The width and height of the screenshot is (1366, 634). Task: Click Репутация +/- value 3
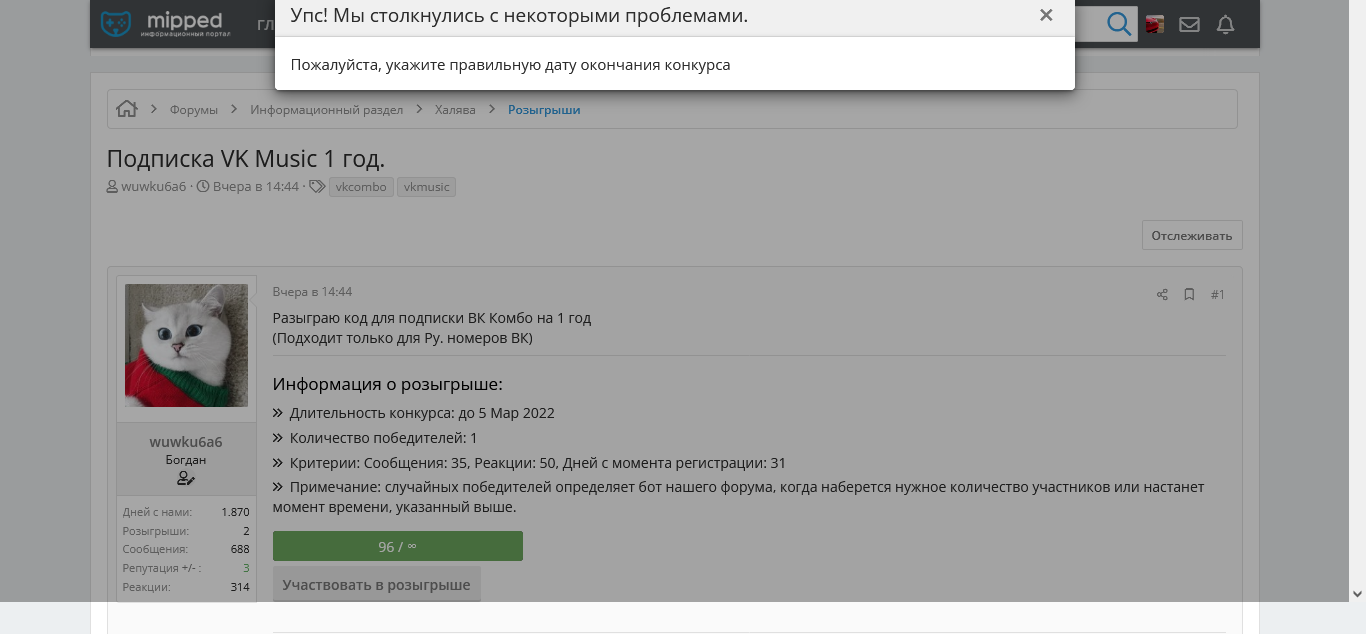pyautogui.click(x=246, y=568)
